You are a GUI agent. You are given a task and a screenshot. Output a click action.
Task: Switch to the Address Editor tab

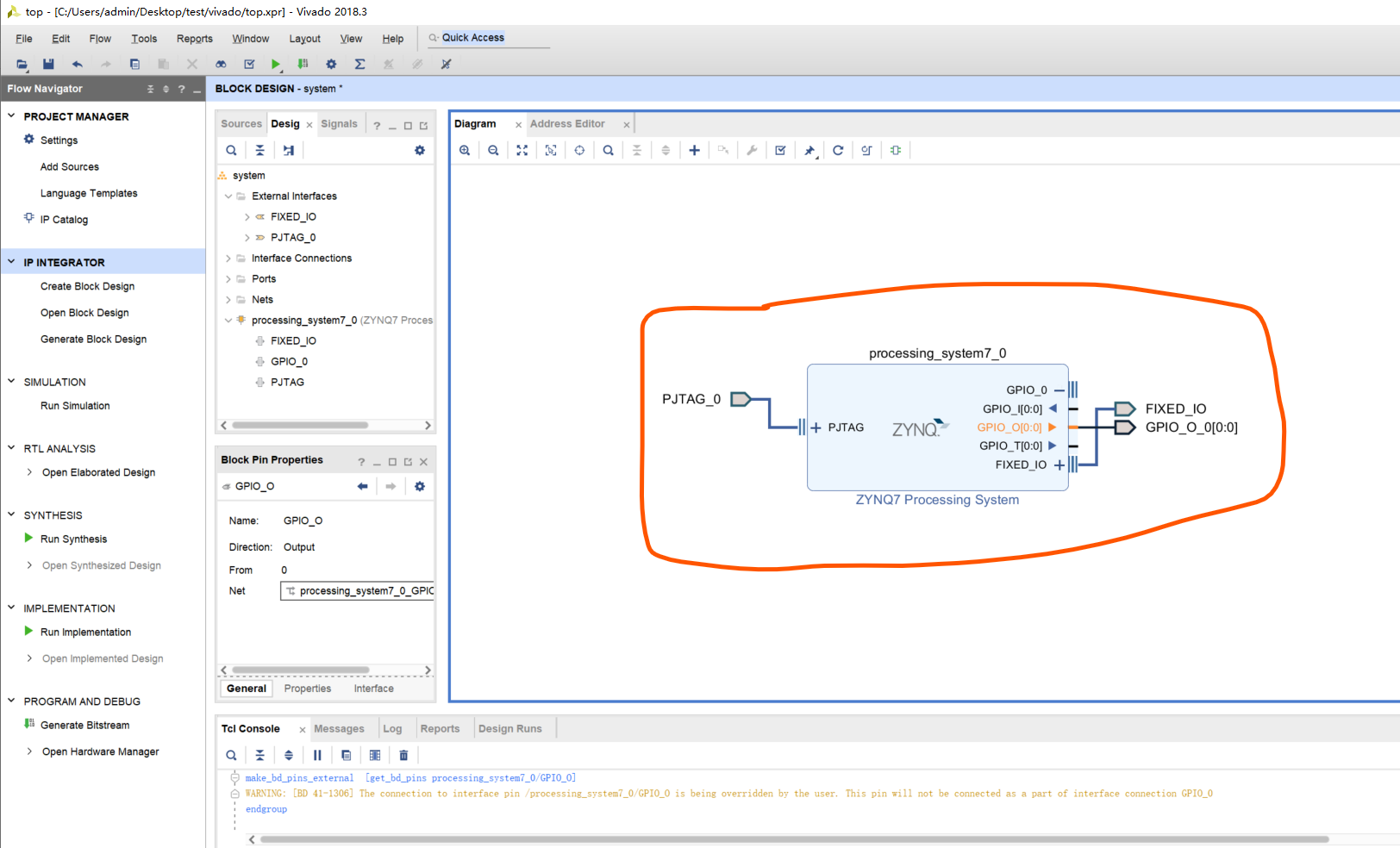tap(567, 124)
